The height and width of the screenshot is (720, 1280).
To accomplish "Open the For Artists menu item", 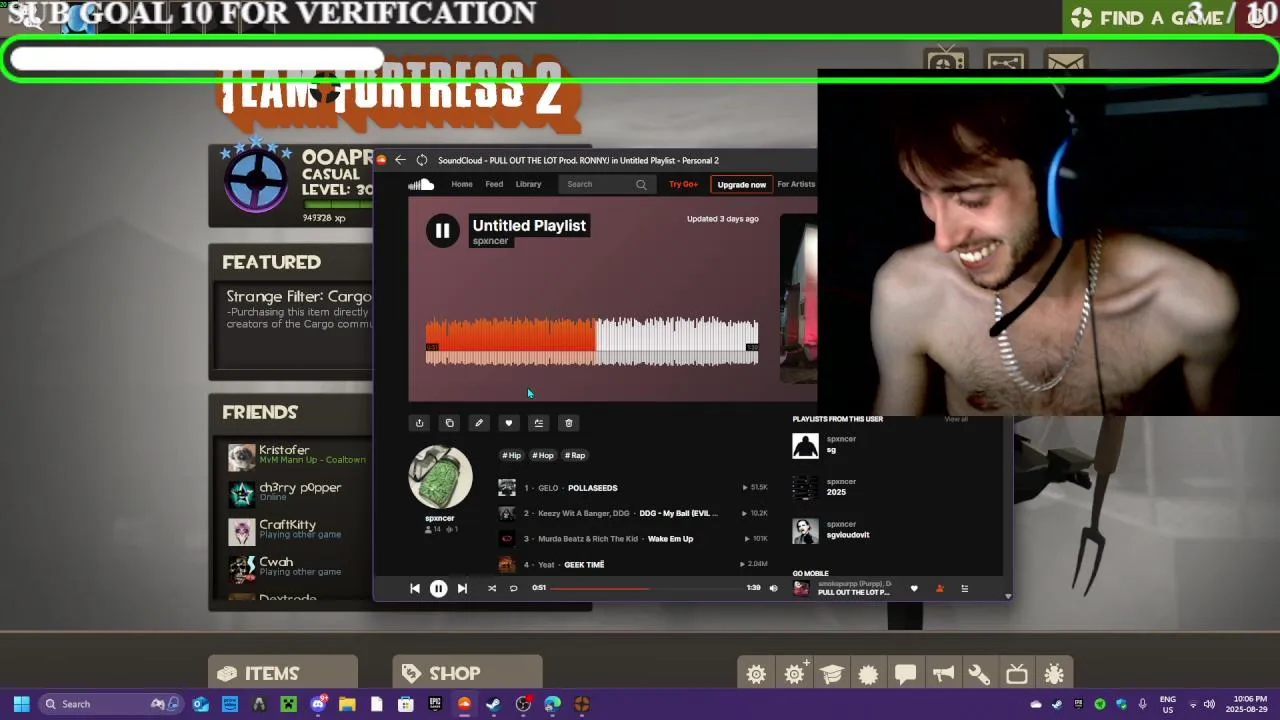I will click(x=796, y=184).
